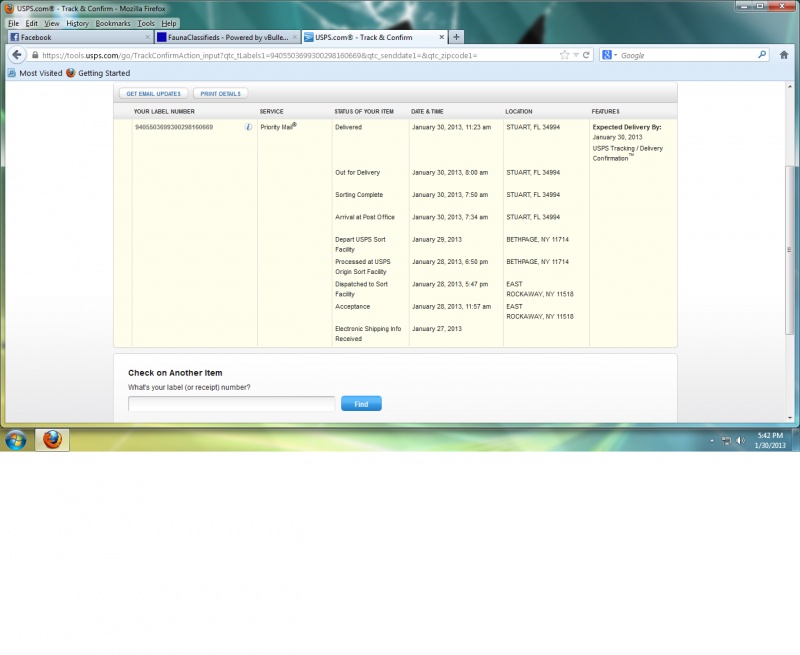Open the Edit menu

(x=32, y=23)
